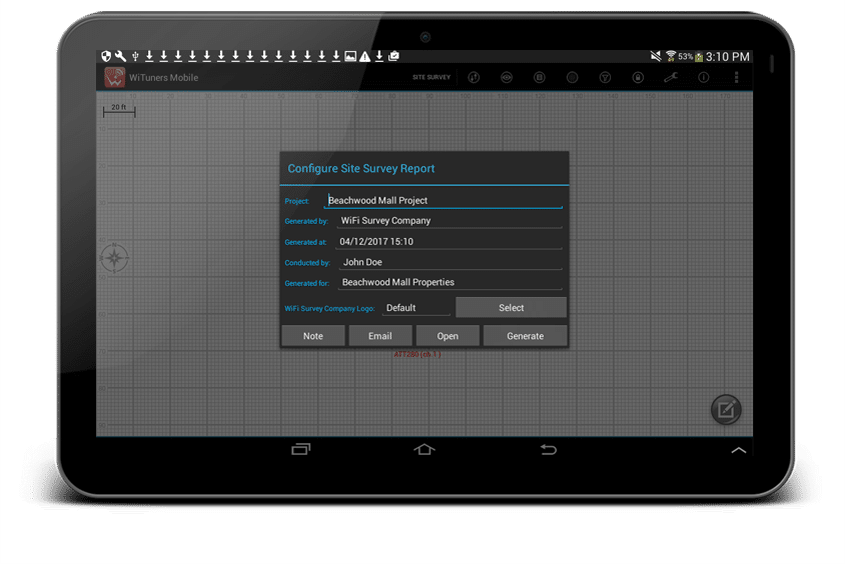Click the Email button
Viewport: 845px width, 564px height.
point(380,336)
